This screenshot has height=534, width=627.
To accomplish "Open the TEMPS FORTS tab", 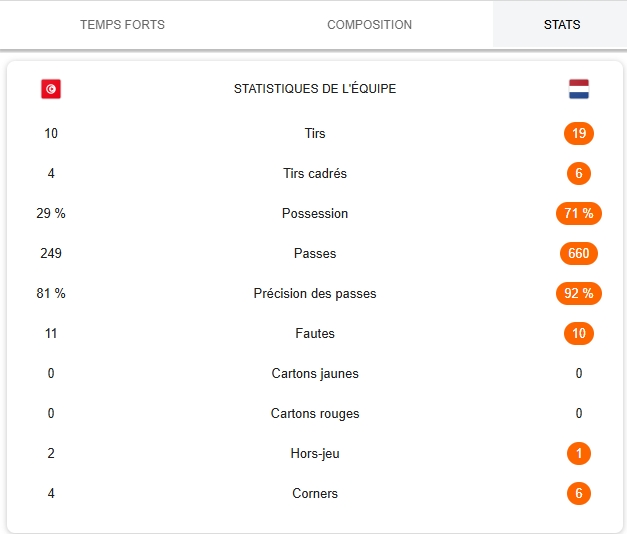I will [x=122, y=25].
